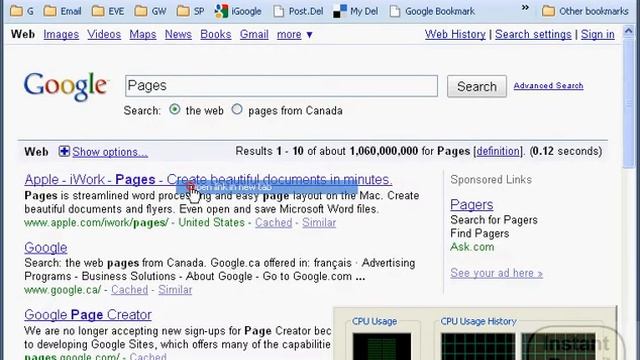Click in the search box containing Pages

tap(281, 86)
